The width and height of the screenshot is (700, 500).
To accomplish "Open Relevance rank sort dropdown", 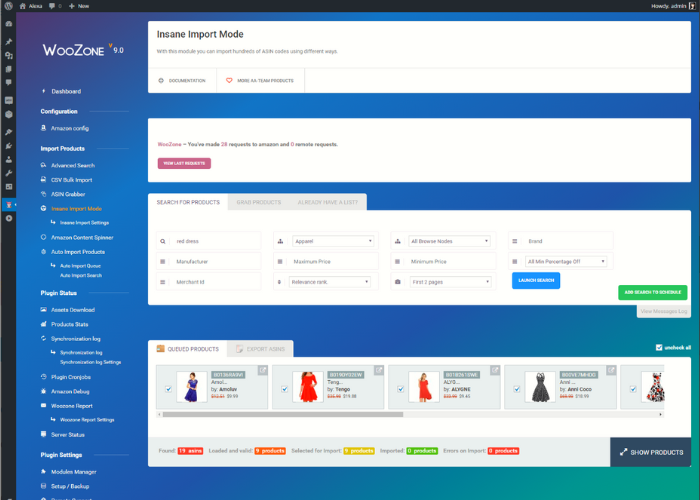I will point(329,282).
